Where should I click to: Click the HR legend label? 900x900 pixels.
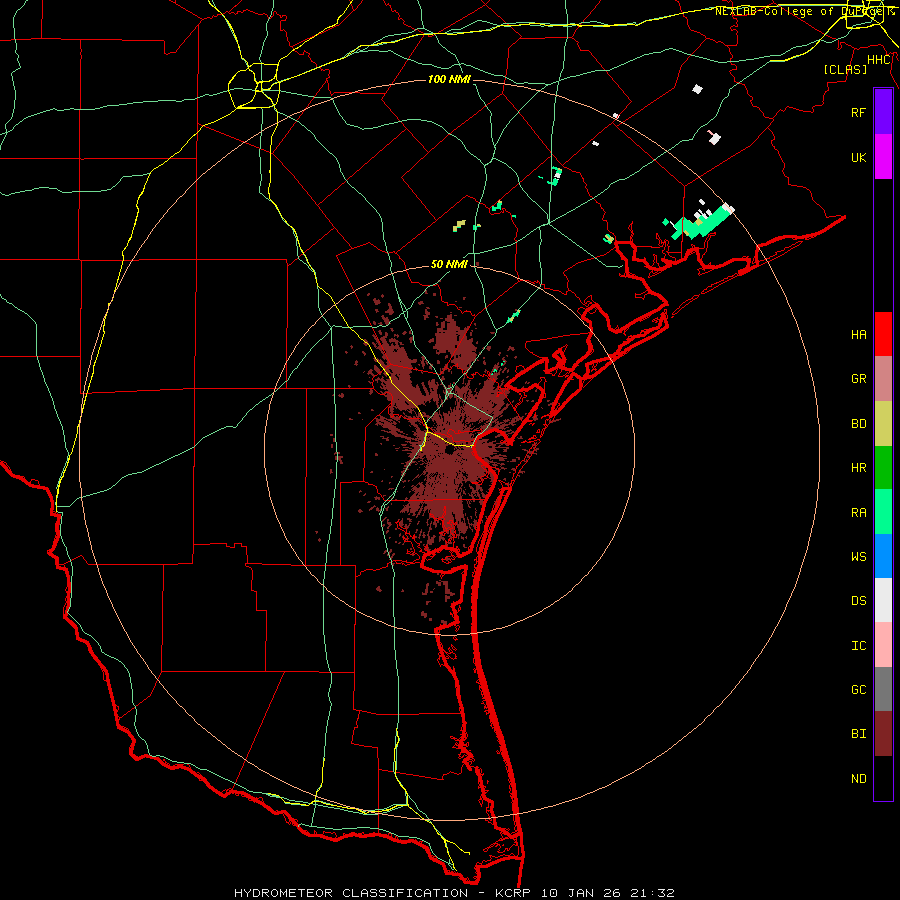click(859, 468)
